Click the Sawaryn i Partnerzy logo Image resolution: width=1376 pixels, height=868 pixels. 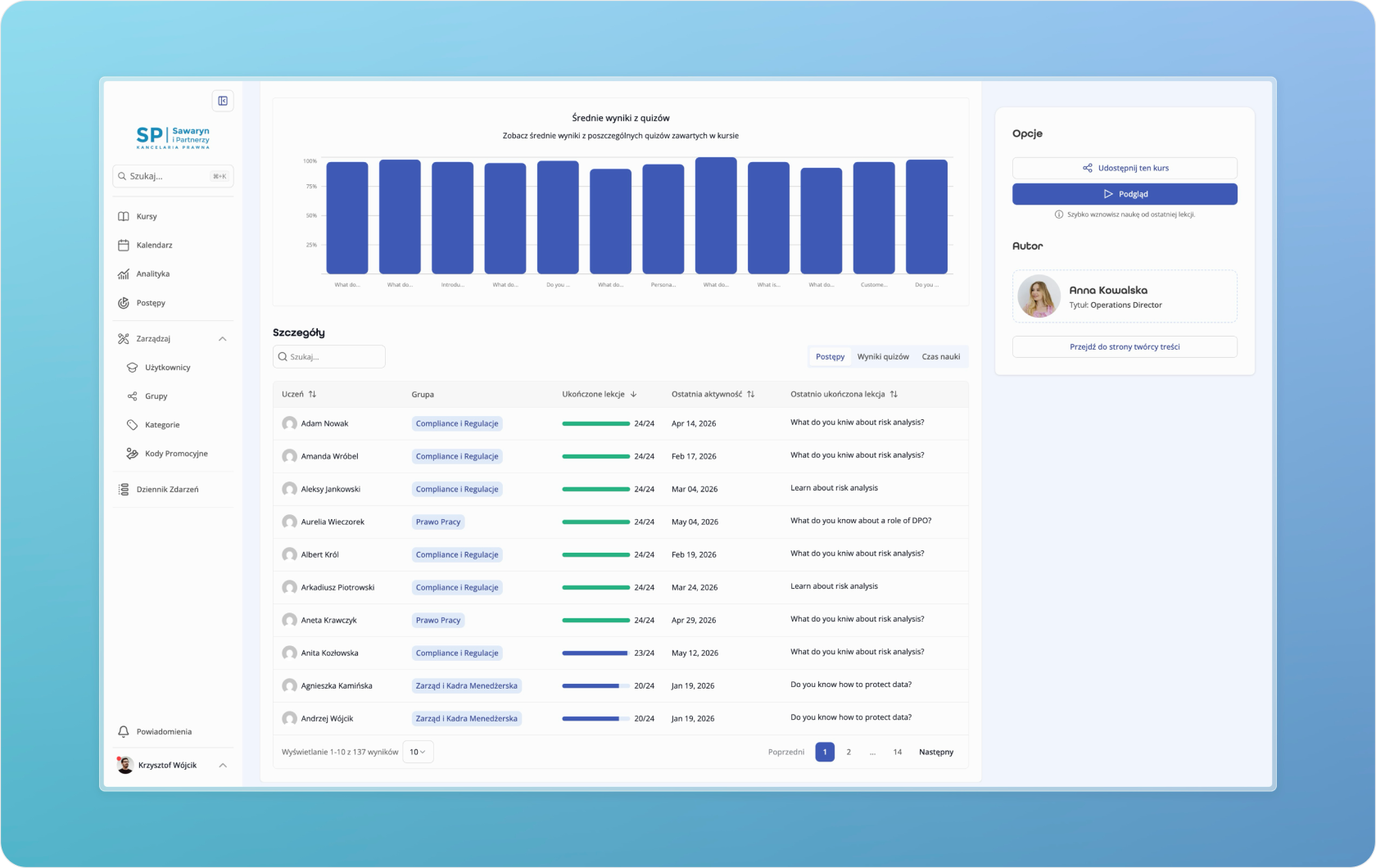pos(173,136)
